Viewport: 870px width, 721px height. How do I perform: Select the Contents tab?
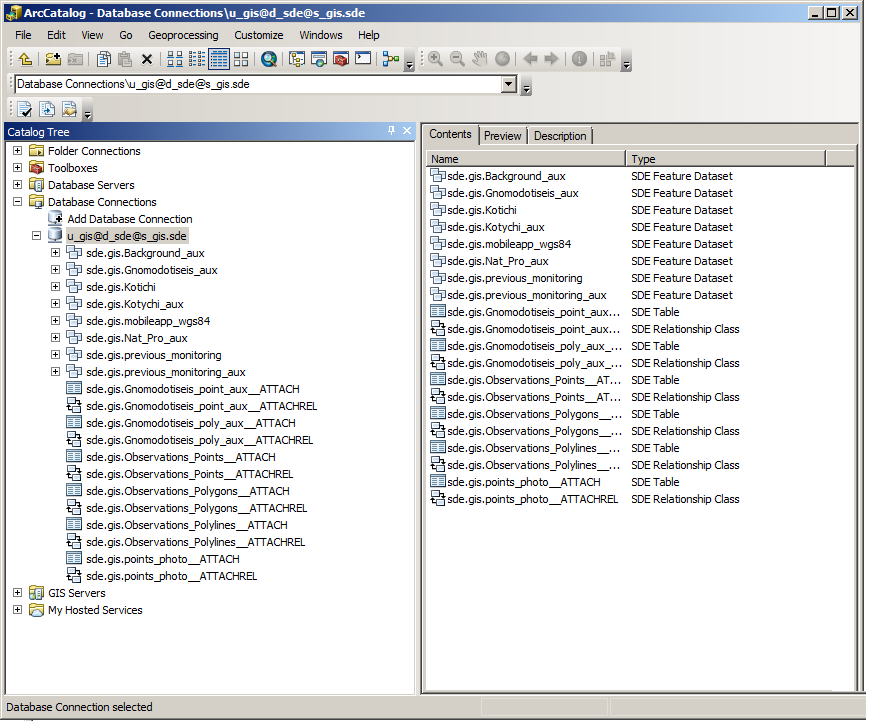pos(450,134)
